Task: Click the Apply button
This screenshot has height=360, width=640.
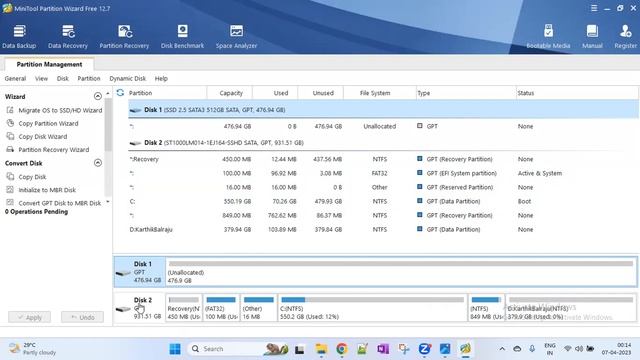Action: pos(29,317)
